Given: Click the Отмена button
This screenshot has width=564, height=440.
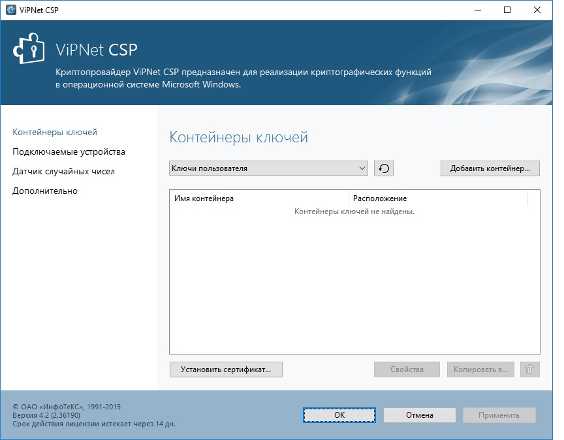Looking at the screenshot, I should click(x=419, y=415).
